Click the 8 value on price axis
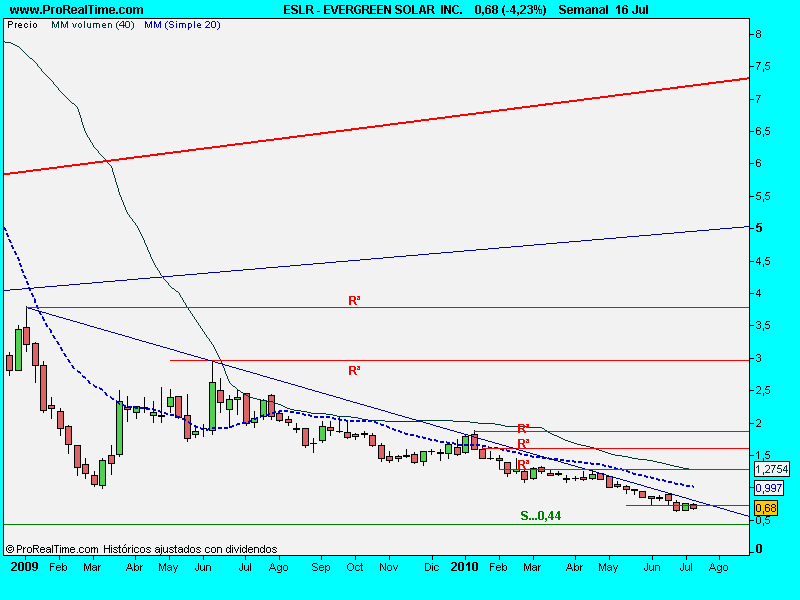The image size is (800, 600). pos(759,34)
